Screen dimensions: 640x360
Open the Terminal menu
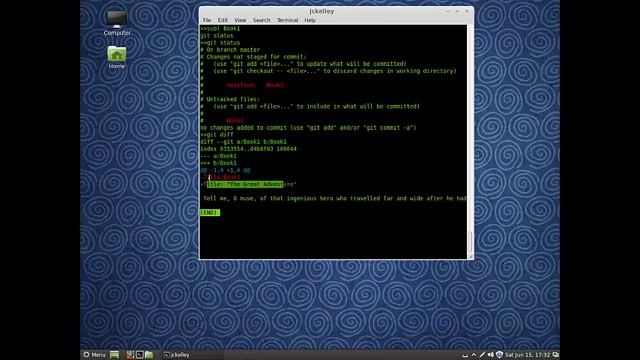tap(287, 20)
